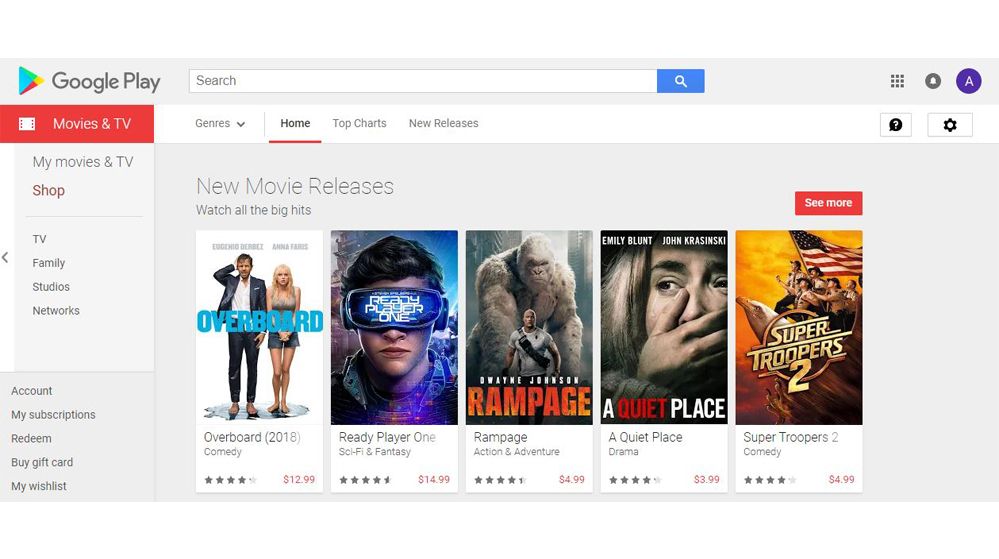Focus the Search input field
The image size is (999, 559).
[423, 81]
